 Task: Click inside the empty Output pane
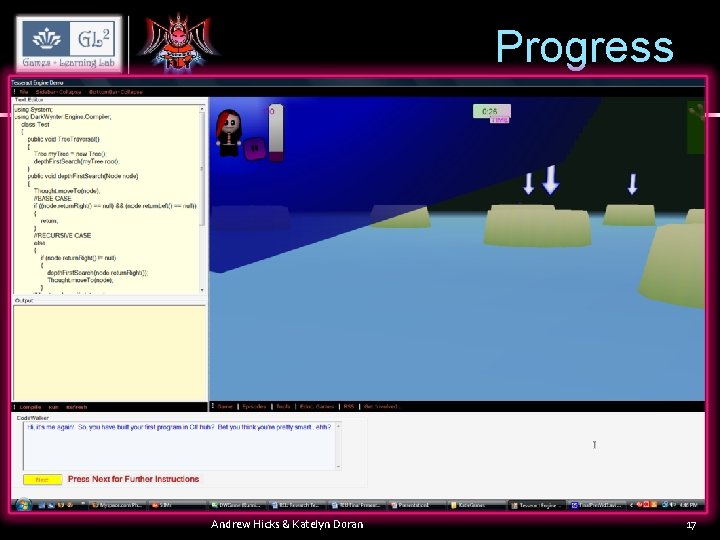click(109, 353)
